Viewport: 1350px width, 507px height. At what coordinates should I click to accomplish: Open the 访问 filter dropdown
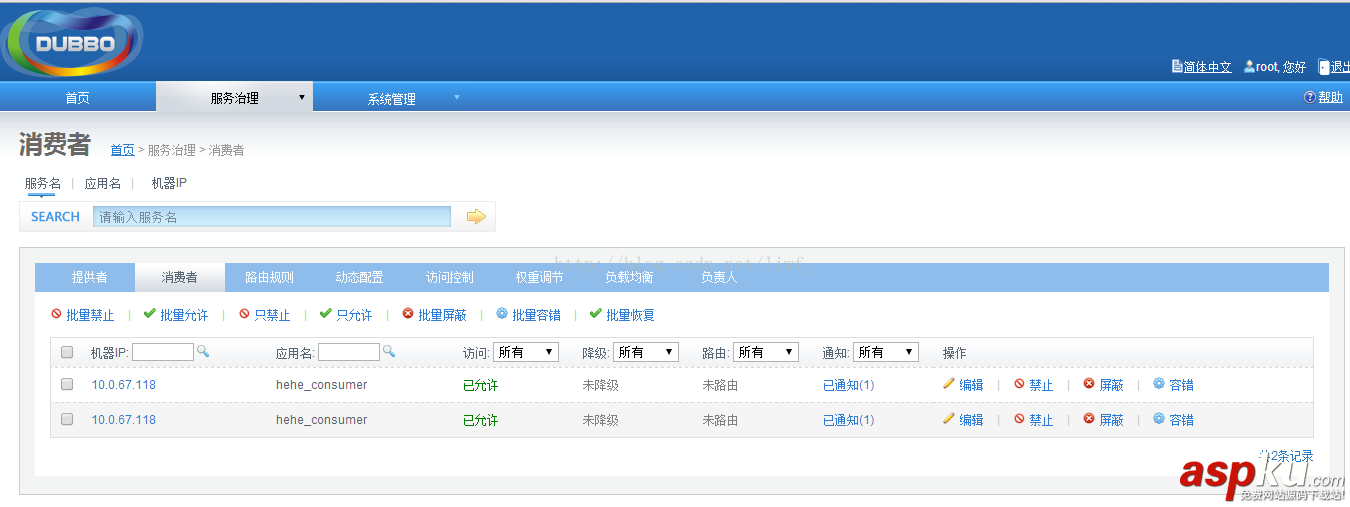tap(526, 352)
